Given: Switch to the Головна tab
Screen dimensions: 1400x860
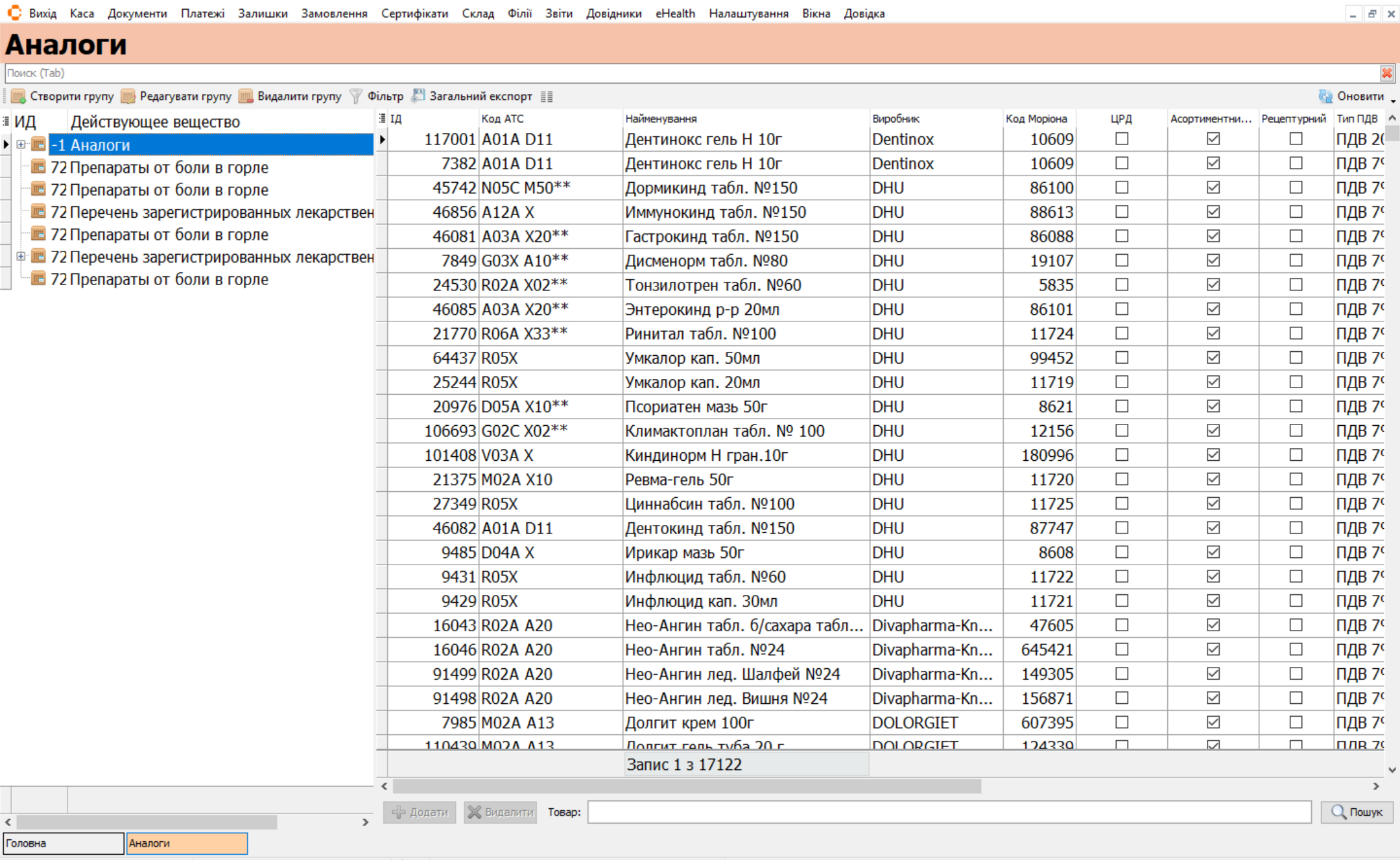Looking at the screenshot, I should (x=63, y=843).
